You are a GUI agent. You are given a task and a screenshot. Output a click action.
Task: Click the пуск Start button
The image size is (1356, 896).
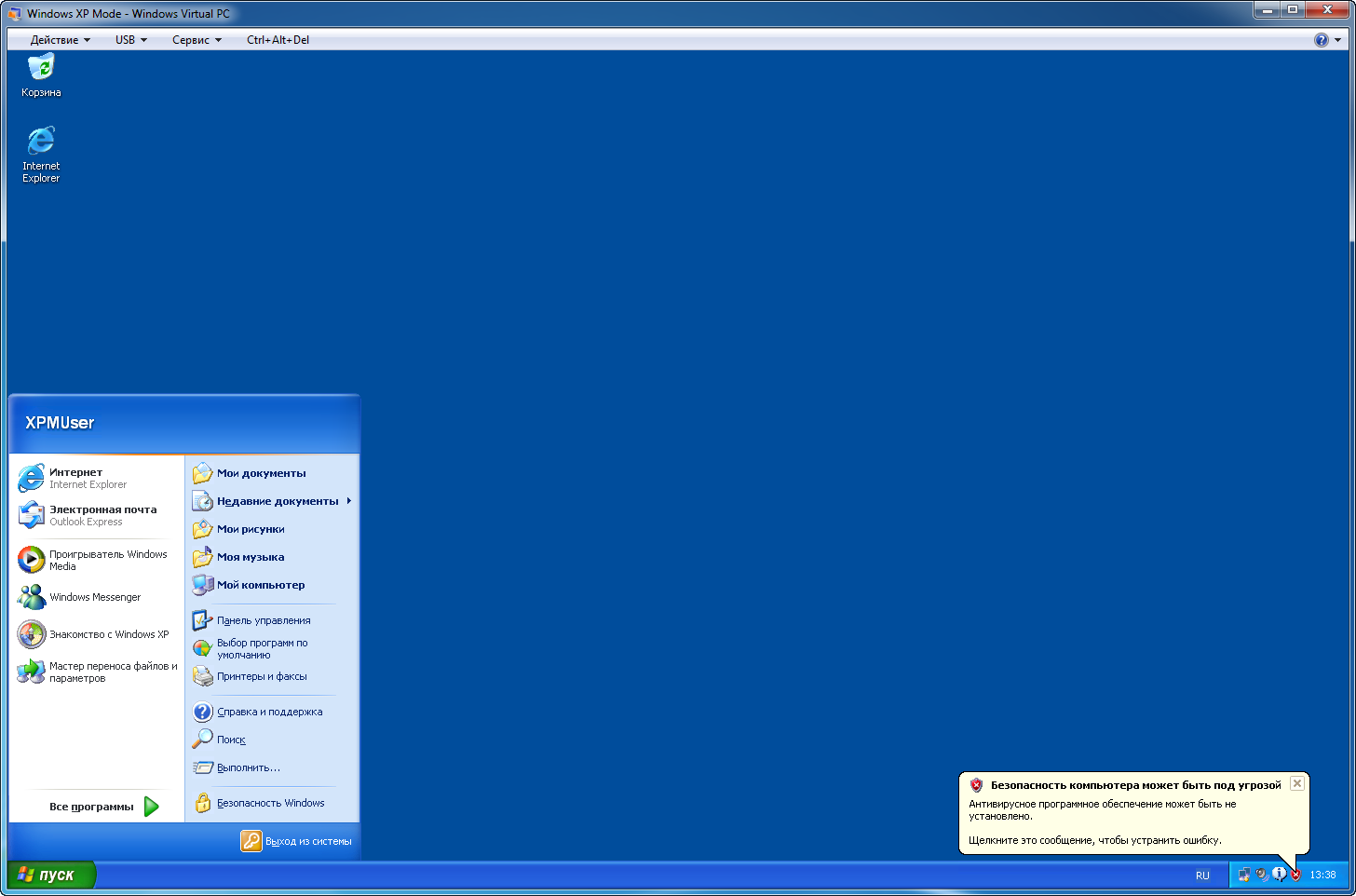click(x=51, y=875)
